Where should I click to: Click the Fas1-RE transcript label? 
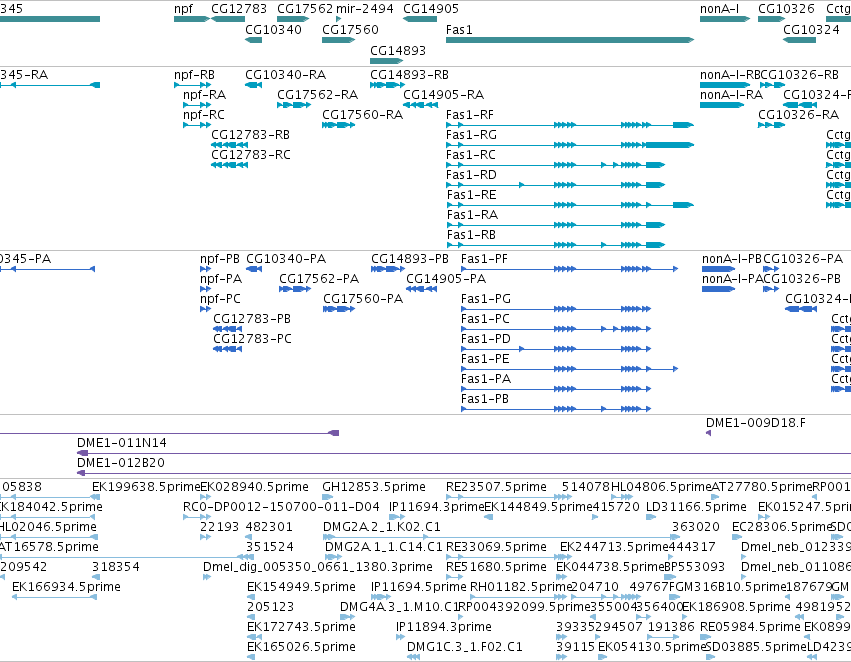471,195
